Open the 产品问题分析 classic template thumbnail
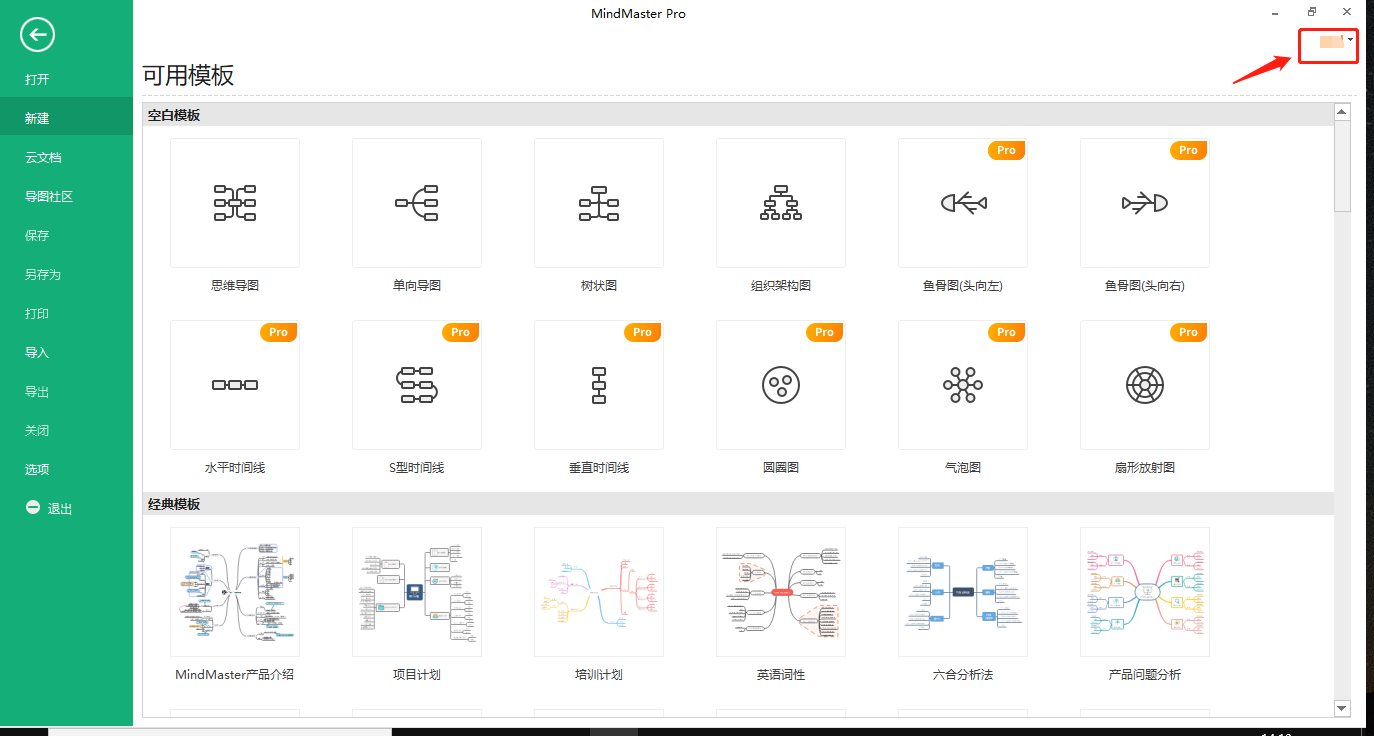 click(1145, 592)
